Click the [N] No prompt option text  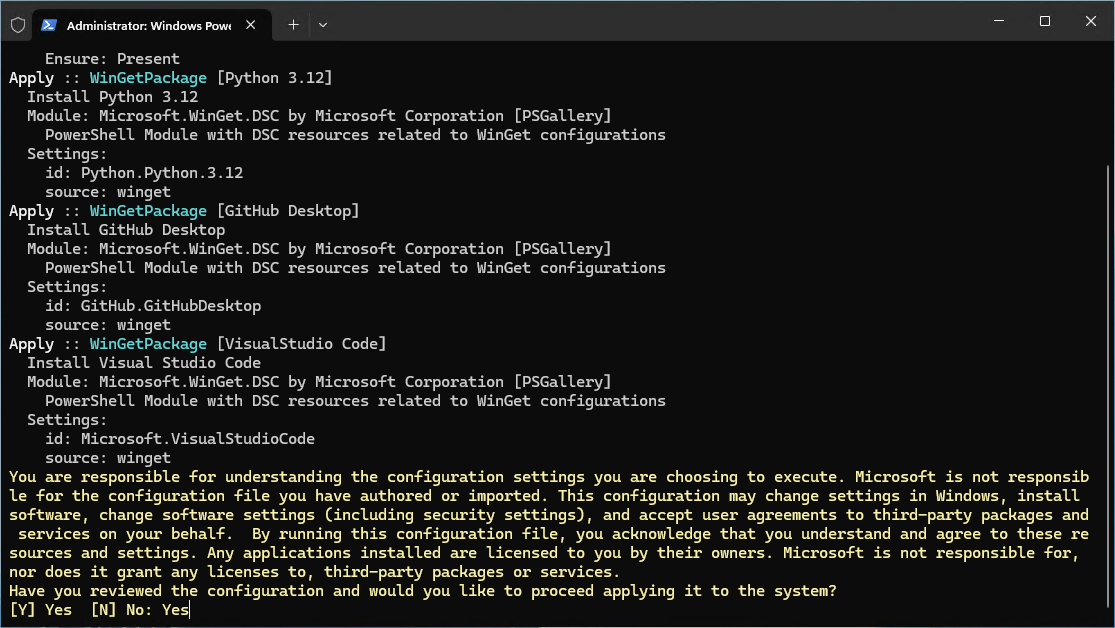(121, 610)
